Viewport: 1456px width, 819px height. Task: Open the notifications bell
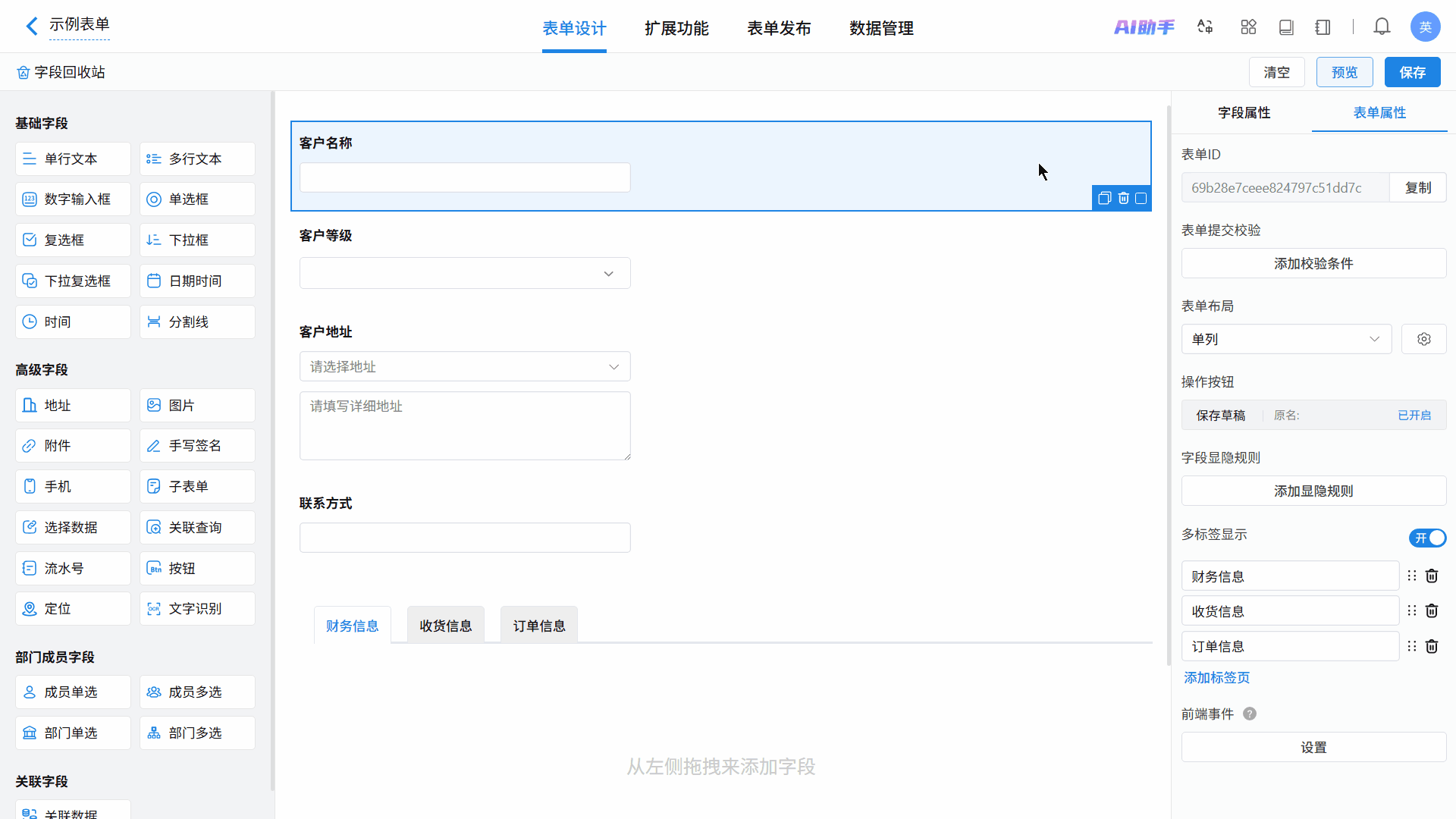click(x=1382, y=27)
